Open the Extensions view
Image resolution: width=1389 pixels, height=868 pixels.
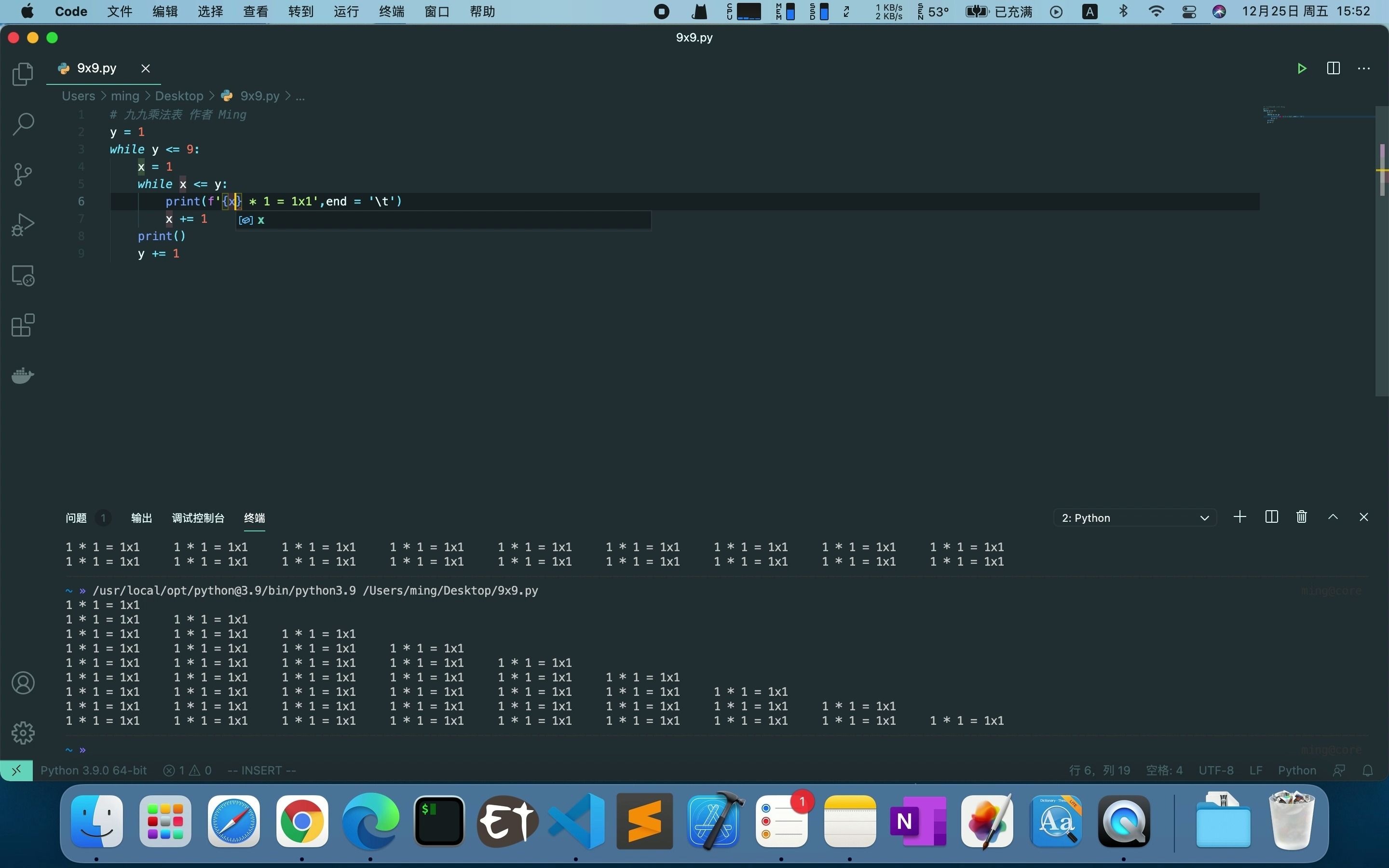pyautogui.click(x=23, y=325)
